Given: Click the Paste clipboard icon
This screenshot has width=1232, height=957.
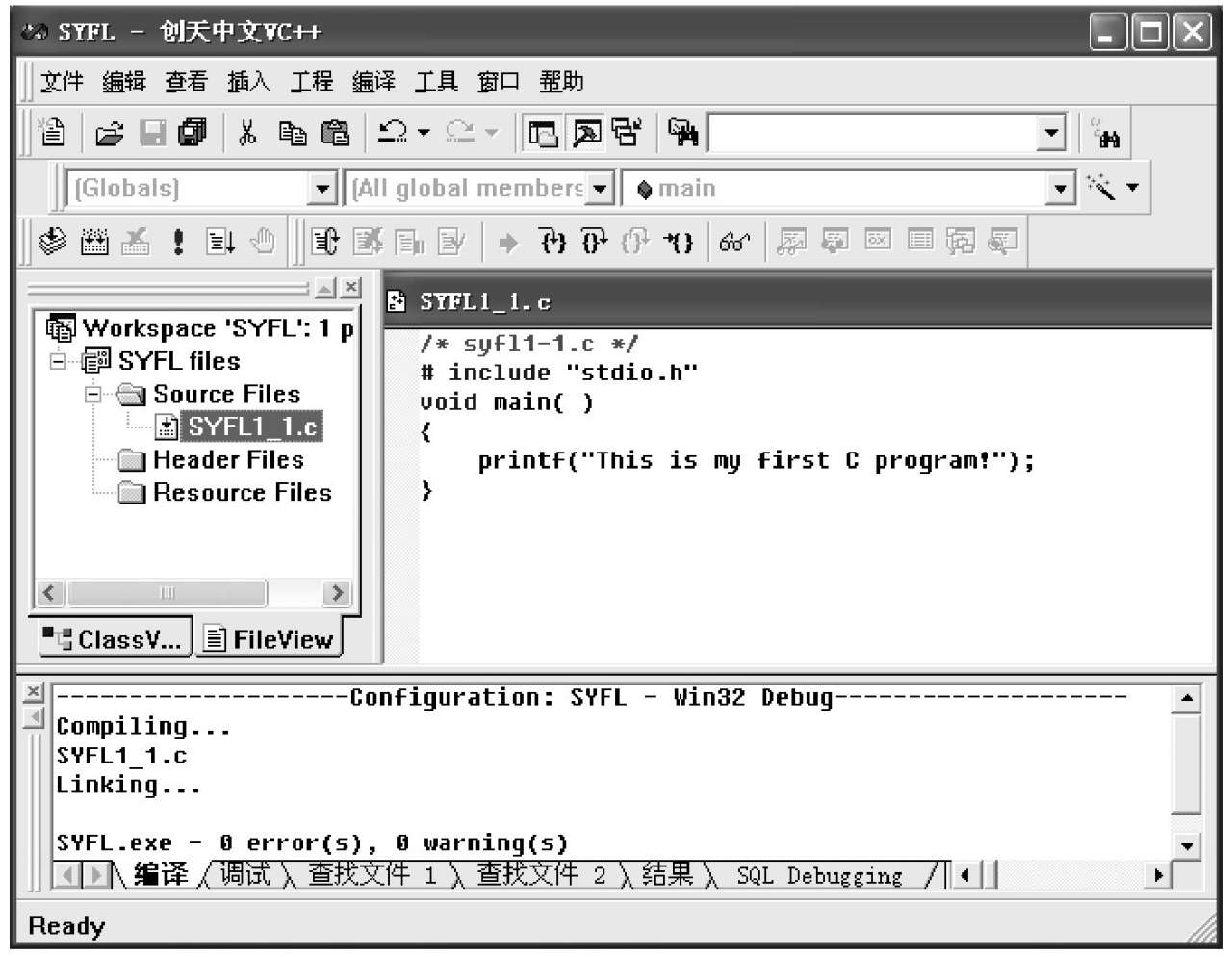Looking at the screenshot, I should click(x=335, y=133).
